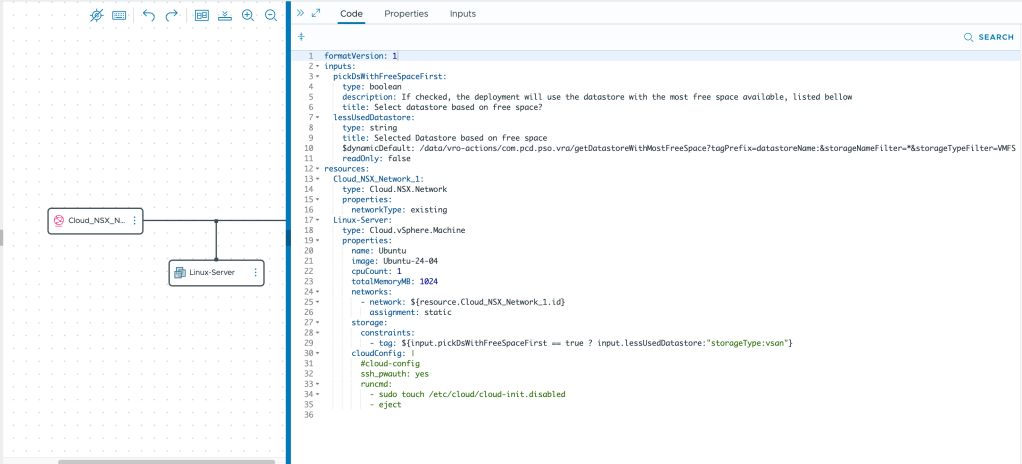Collapse the code panel with double chevron
Viewport: 1022px width, 464px height.
click(301, 13)
